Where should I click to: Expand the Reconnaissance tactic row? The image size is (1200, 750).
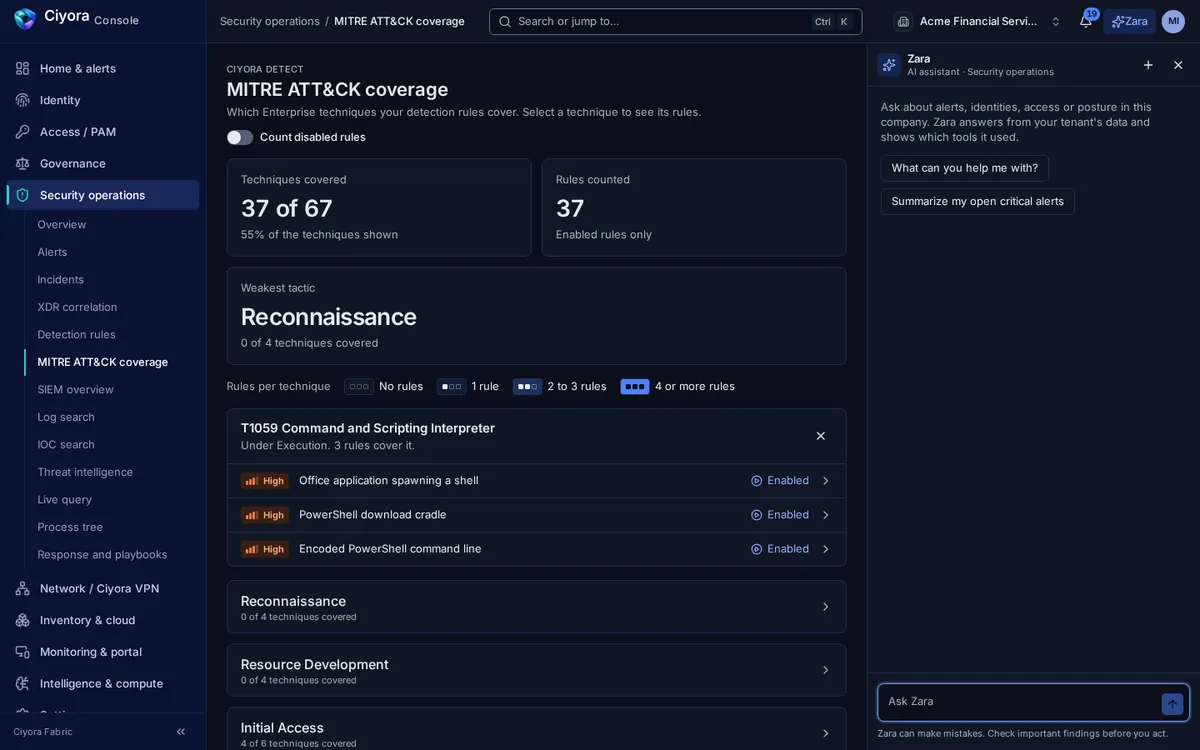tap(536, 607)
